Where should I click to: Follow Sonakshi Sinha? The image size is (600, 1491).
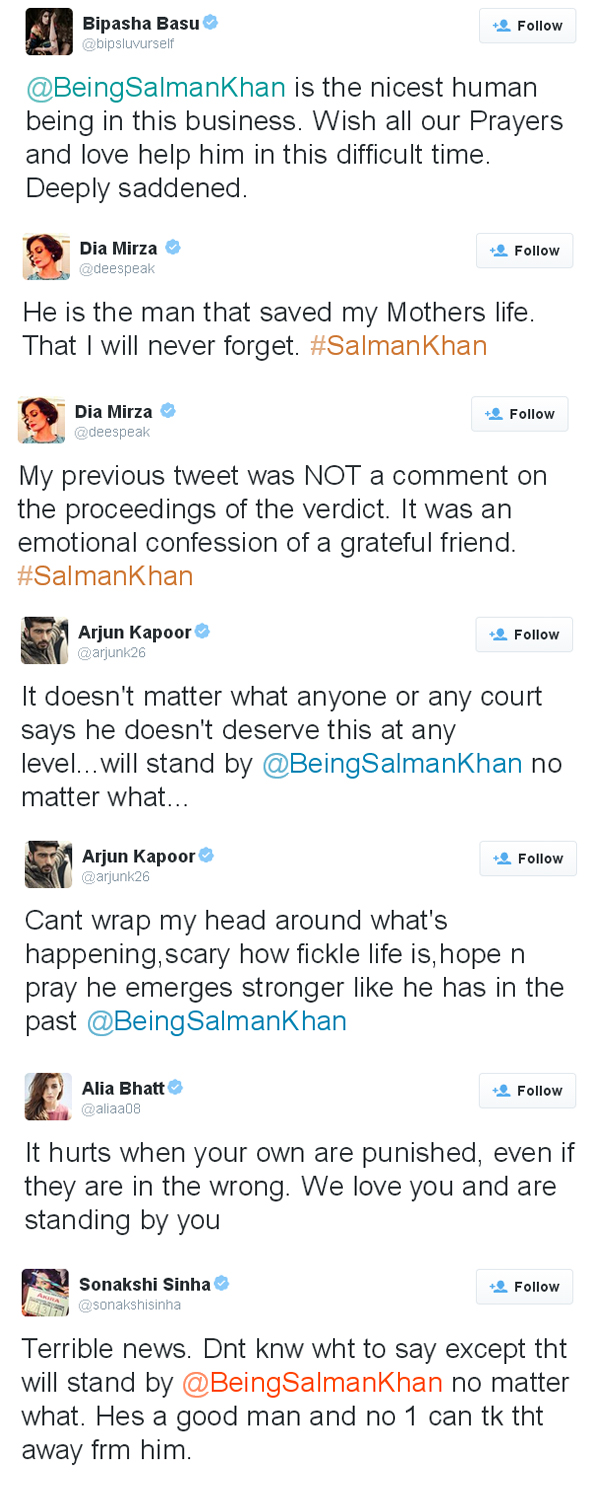tap(524, 1287)
